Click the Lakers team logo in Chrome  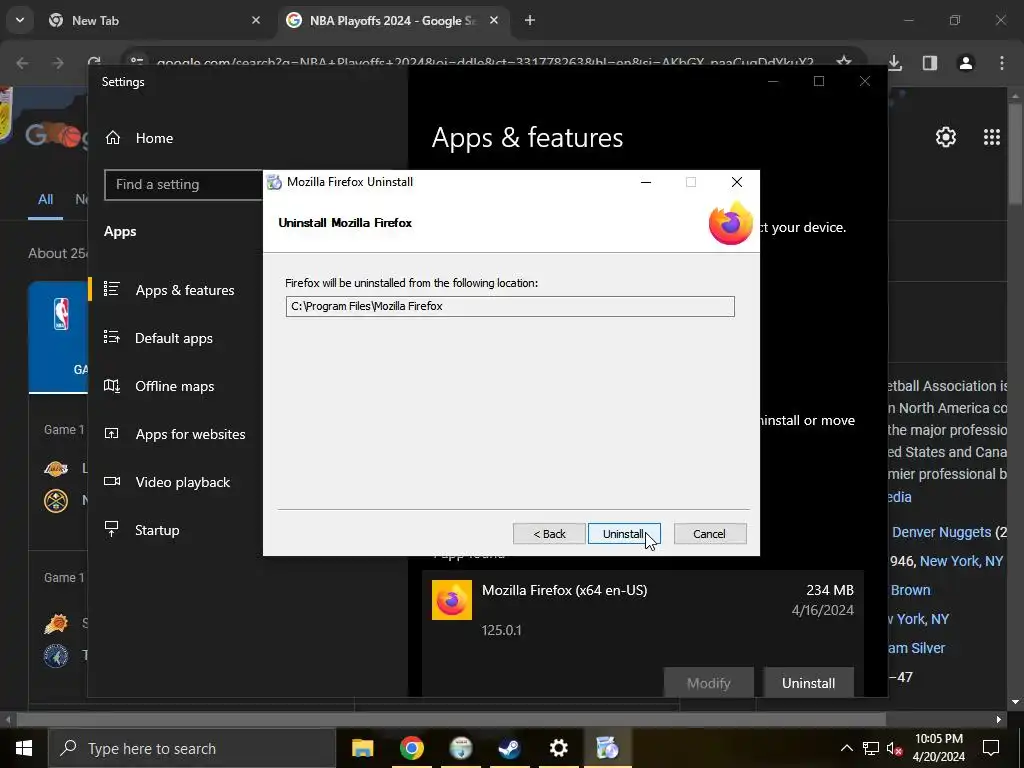(x=56, y=468)
